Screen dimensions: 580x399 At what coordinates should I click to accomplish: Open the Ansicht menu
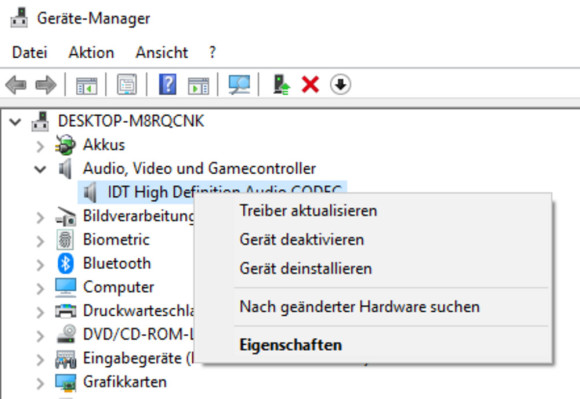pyautogui.click(x=162, y=53)
